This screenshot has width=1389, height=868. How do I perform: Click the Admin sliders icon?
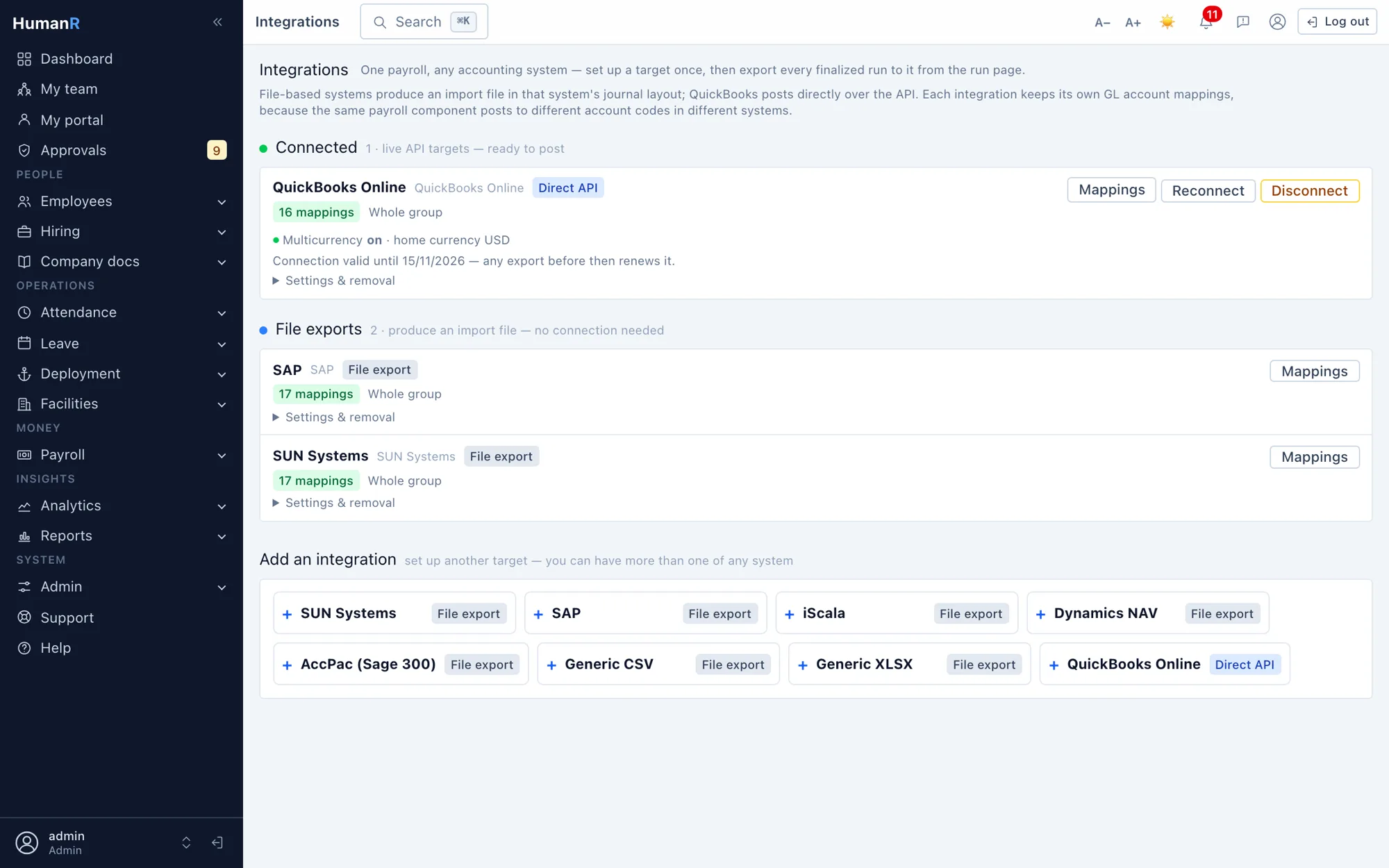pos(24,587)
